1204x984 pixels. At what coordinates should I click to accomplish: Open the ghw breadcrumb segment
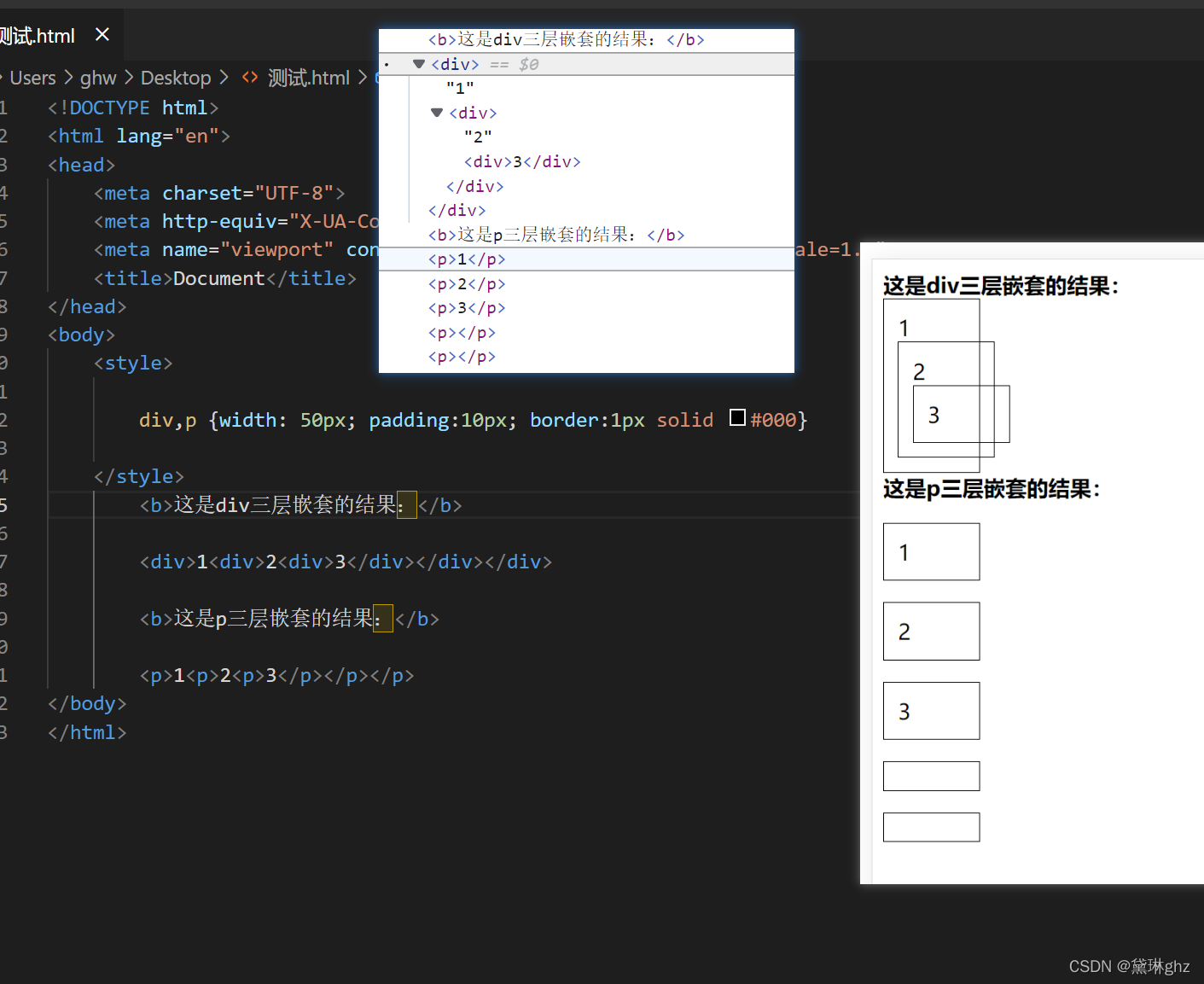pos(98,78)
